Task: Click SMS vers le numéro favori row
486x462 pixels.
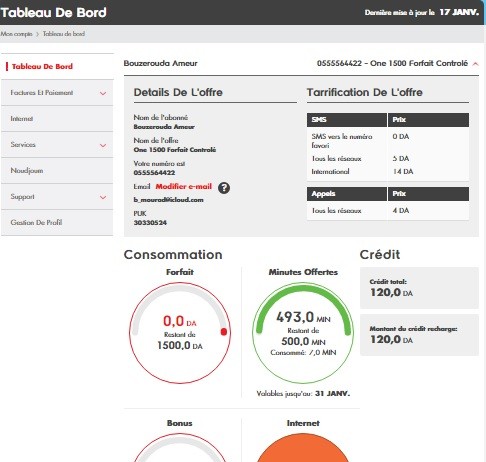Action: tap(388, 141)
